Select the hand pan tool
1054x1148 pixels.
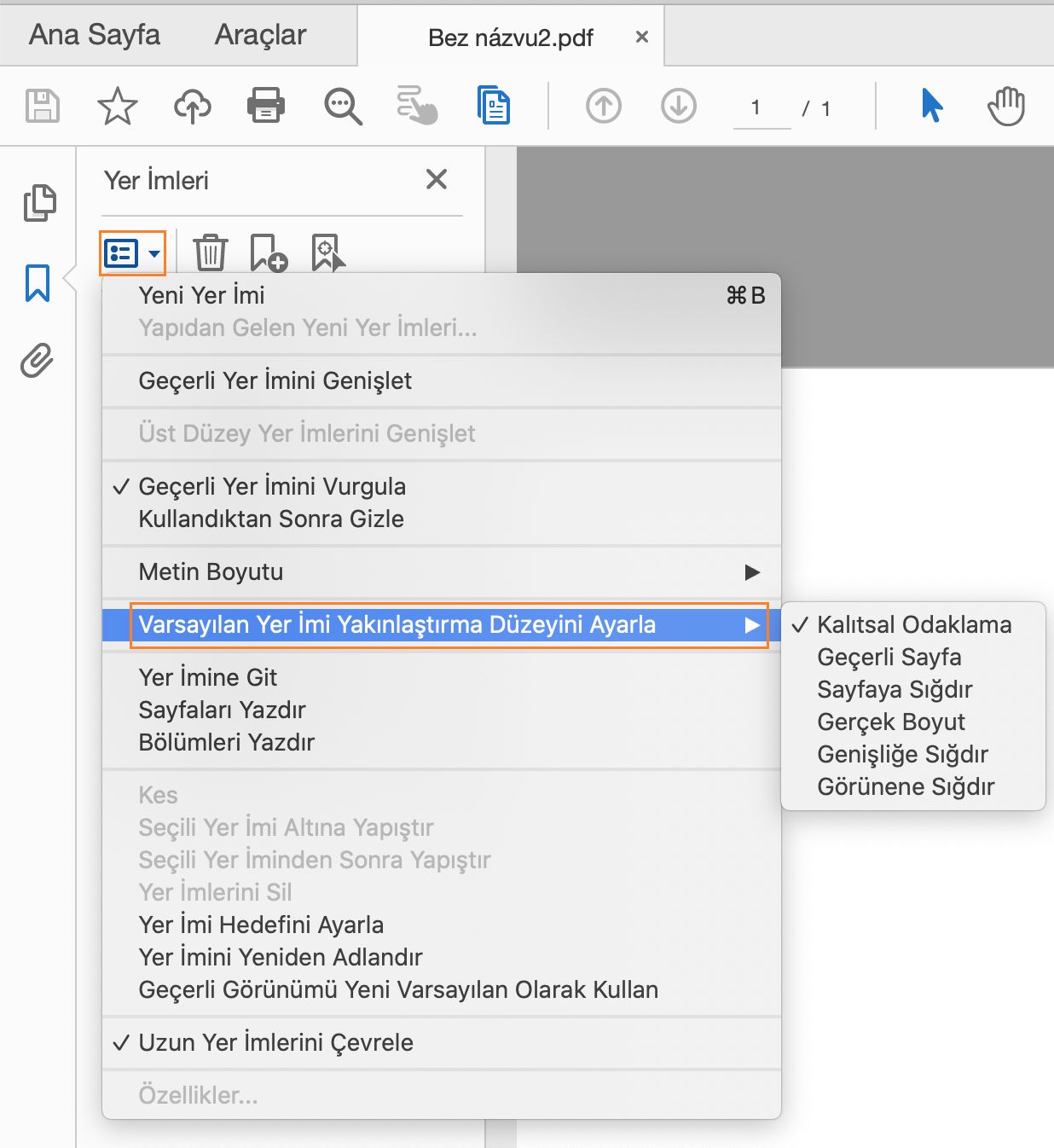click(1006, 106)
